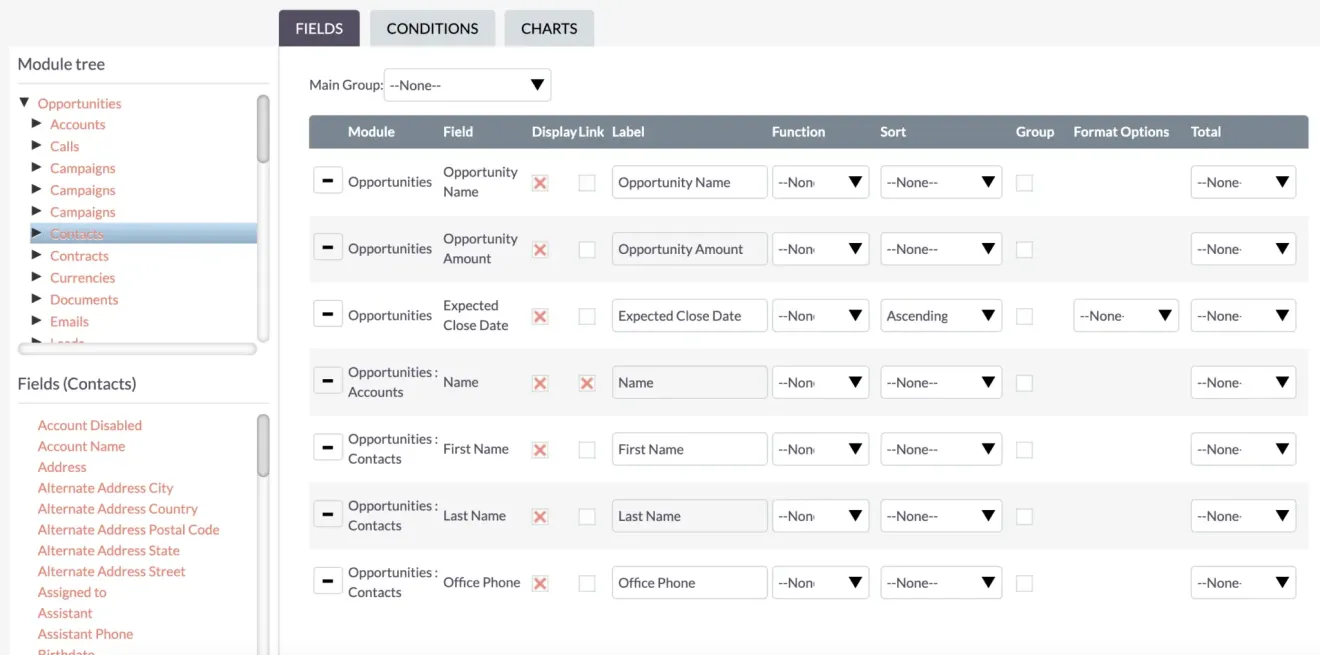Remove the Last Name field row
This screenshot has width=1320, height=655.
click(328, 515)
